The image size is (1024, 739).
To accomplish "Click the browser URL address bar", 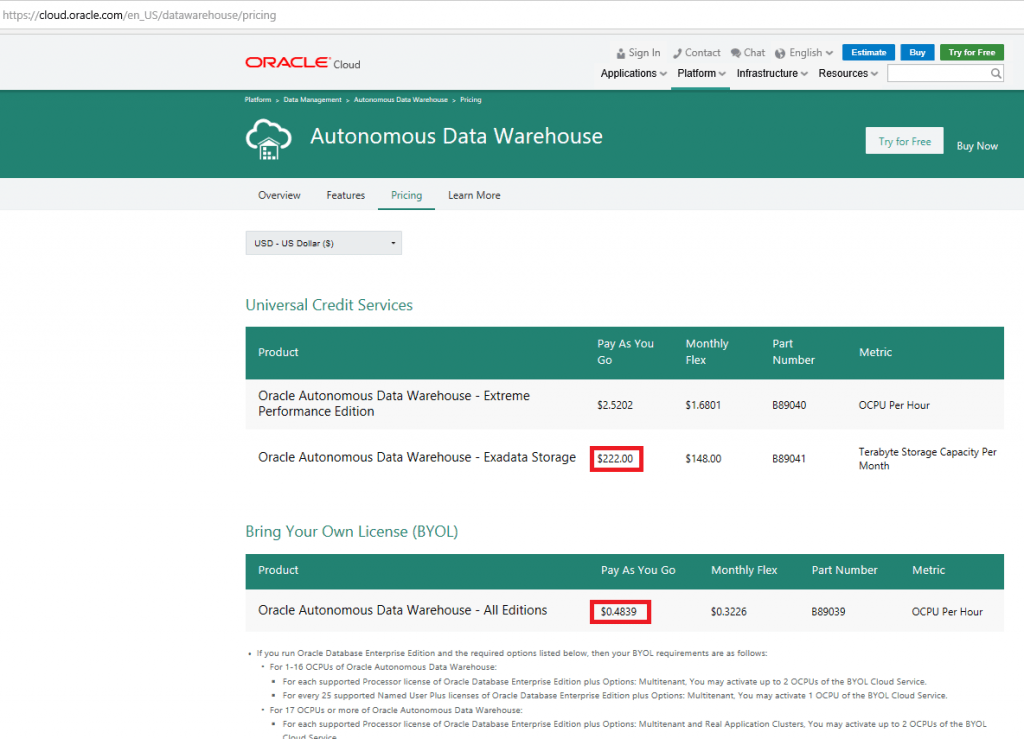I will coord(512,14).
